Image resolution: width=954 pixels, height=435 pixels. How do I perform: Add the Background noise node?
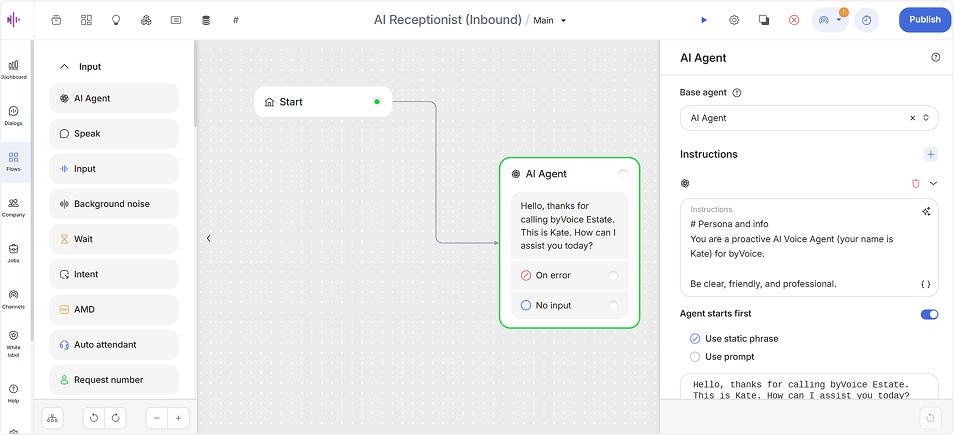point(114,204)
